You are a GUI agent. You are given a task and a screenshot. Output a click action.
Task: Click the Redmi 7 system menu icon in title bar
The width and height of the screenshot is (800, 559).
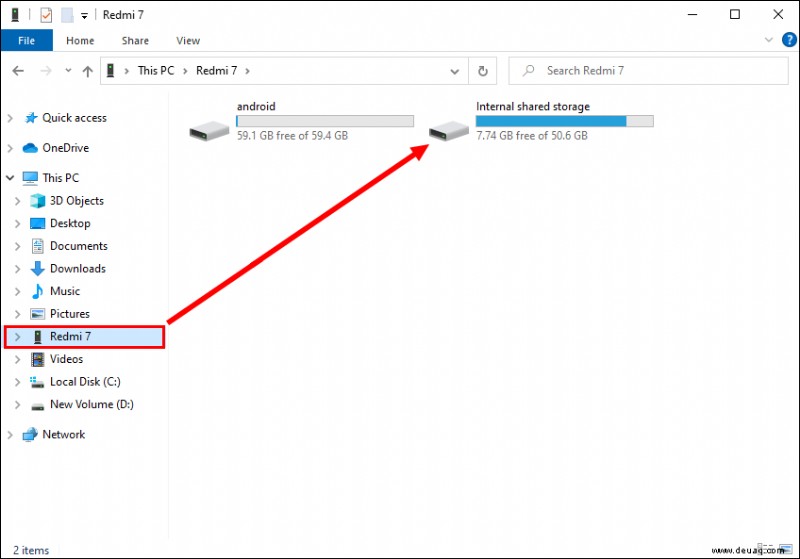pyautogui.click(x=15, y=15)
